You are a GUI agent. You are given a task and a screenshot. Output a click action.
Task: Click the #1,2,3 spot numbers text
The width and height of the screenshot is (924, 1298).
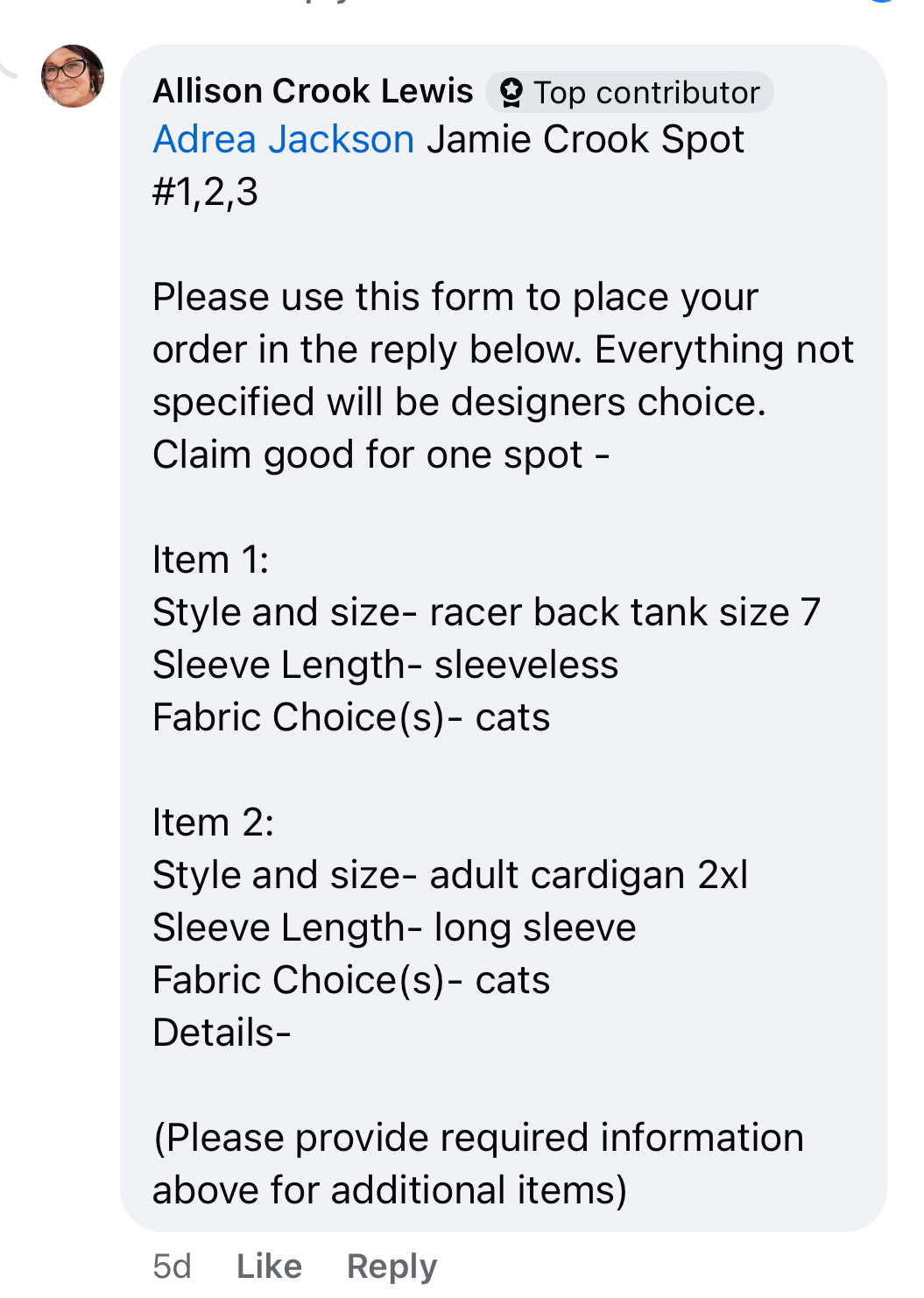(206, 192)
